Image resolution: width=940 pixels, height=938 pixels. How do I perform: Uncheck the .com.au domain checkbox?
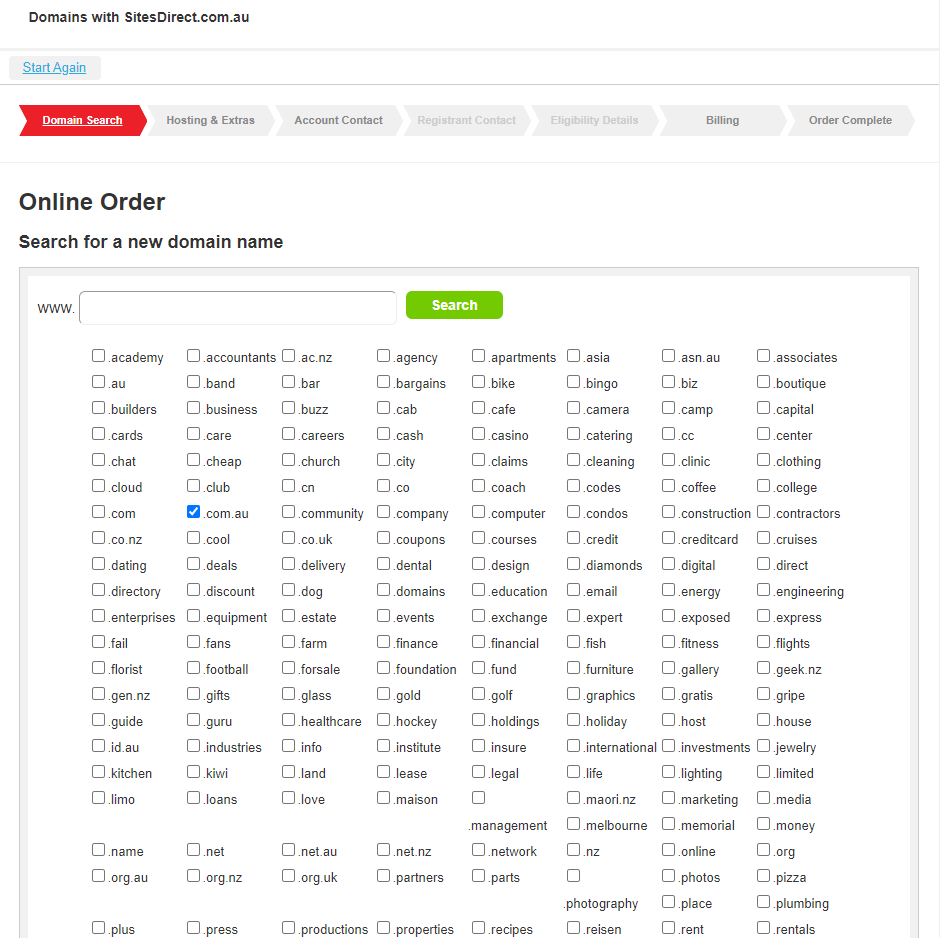[194, 512]
